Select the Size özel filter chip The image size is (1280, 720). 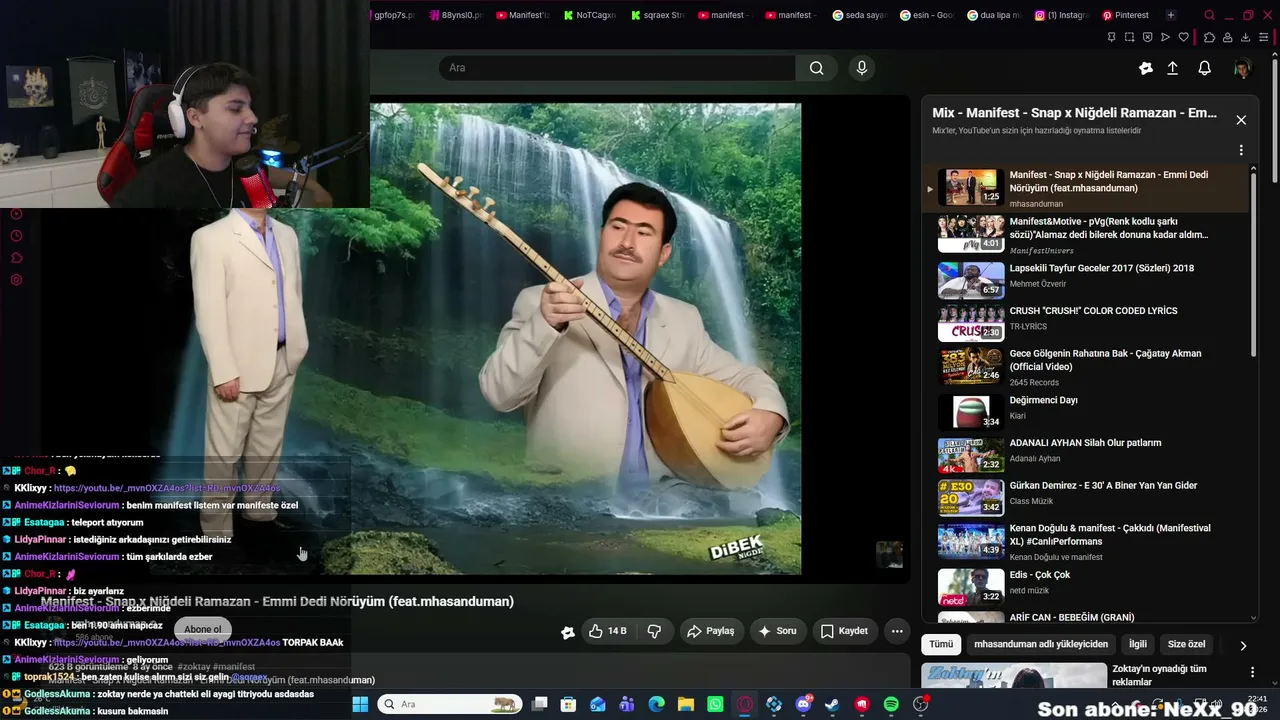[1187, 644]
